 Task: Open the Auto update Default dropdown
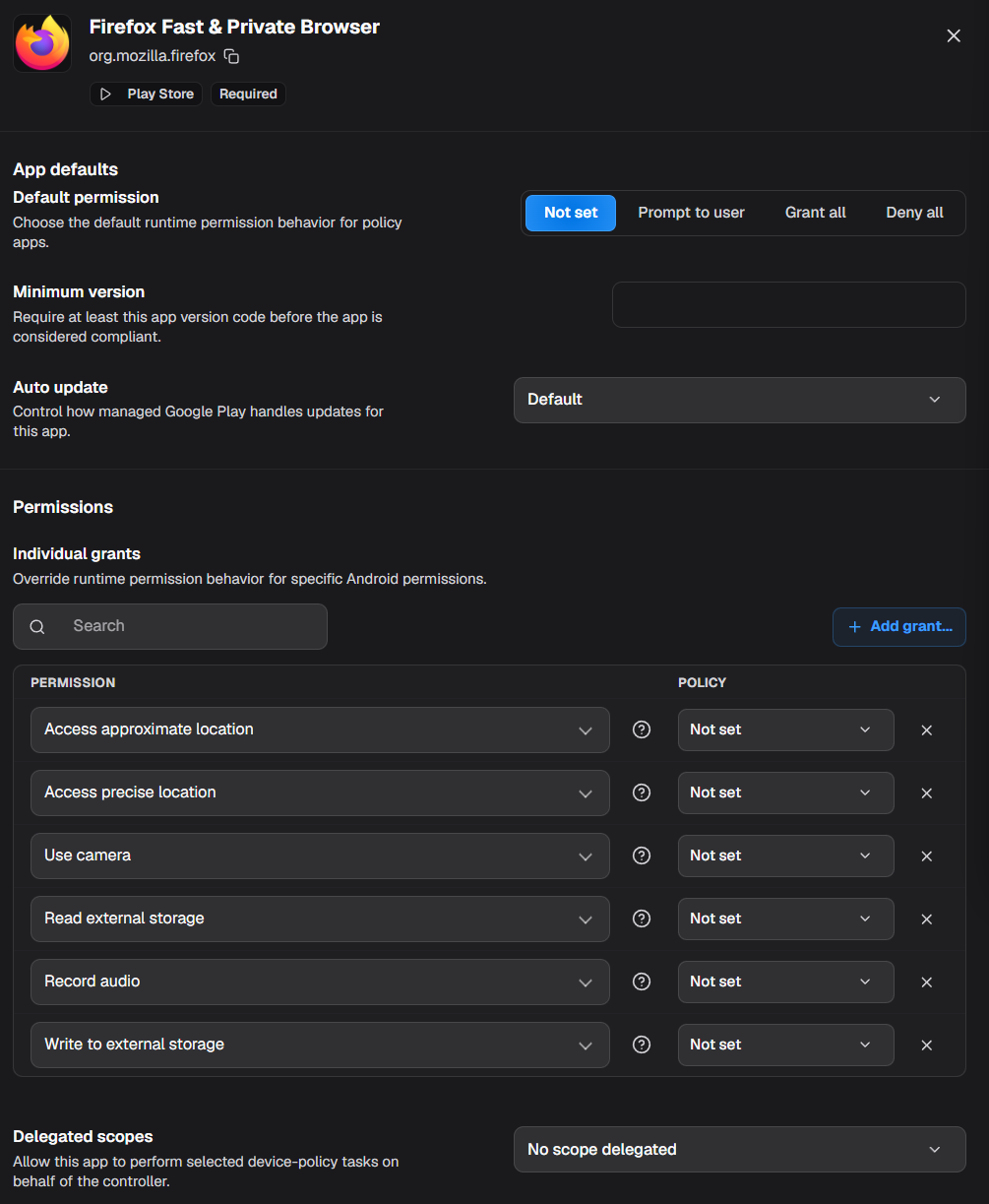[x=740, y=400]
